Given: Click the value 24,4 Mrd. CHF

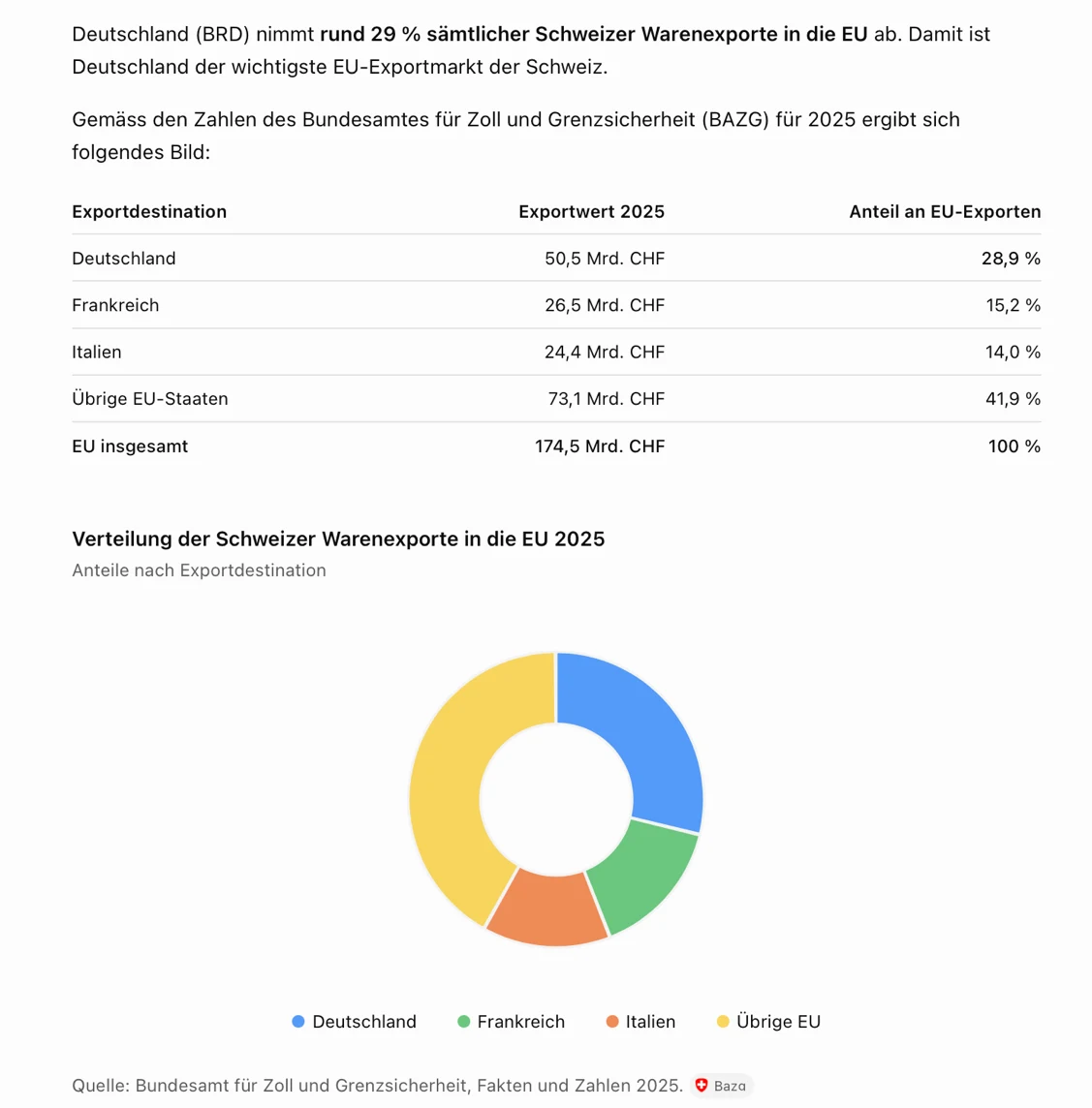Looking at the screenshot, I should [x=605, y=352].
